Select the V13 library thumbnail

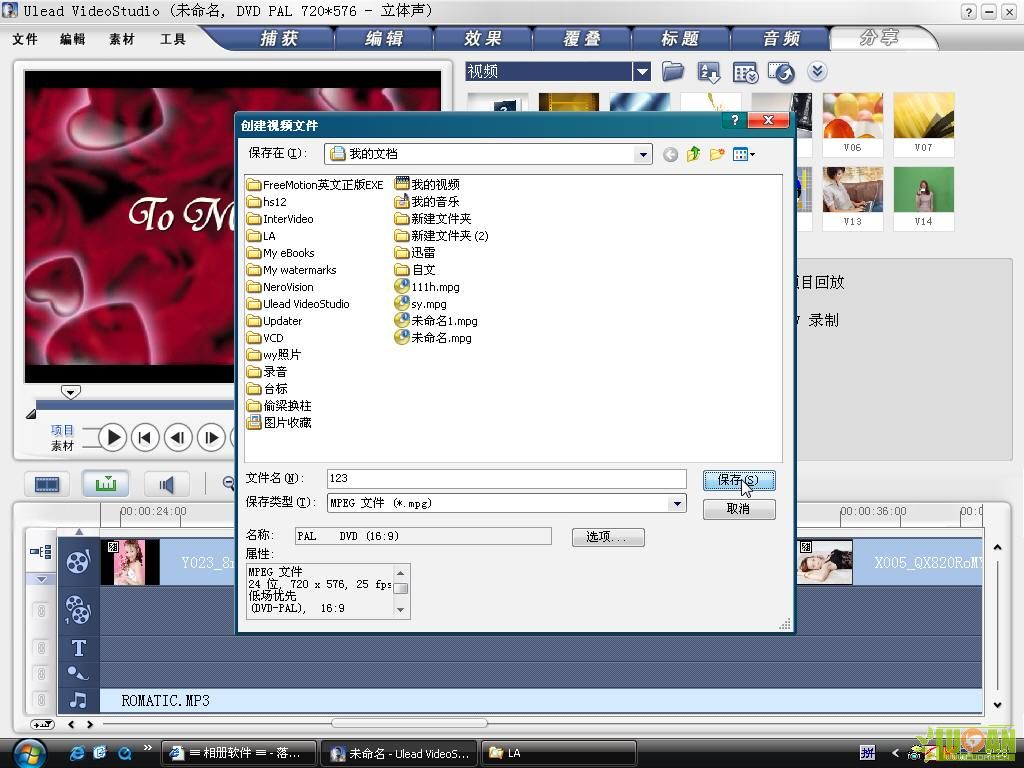coord(852,199)
